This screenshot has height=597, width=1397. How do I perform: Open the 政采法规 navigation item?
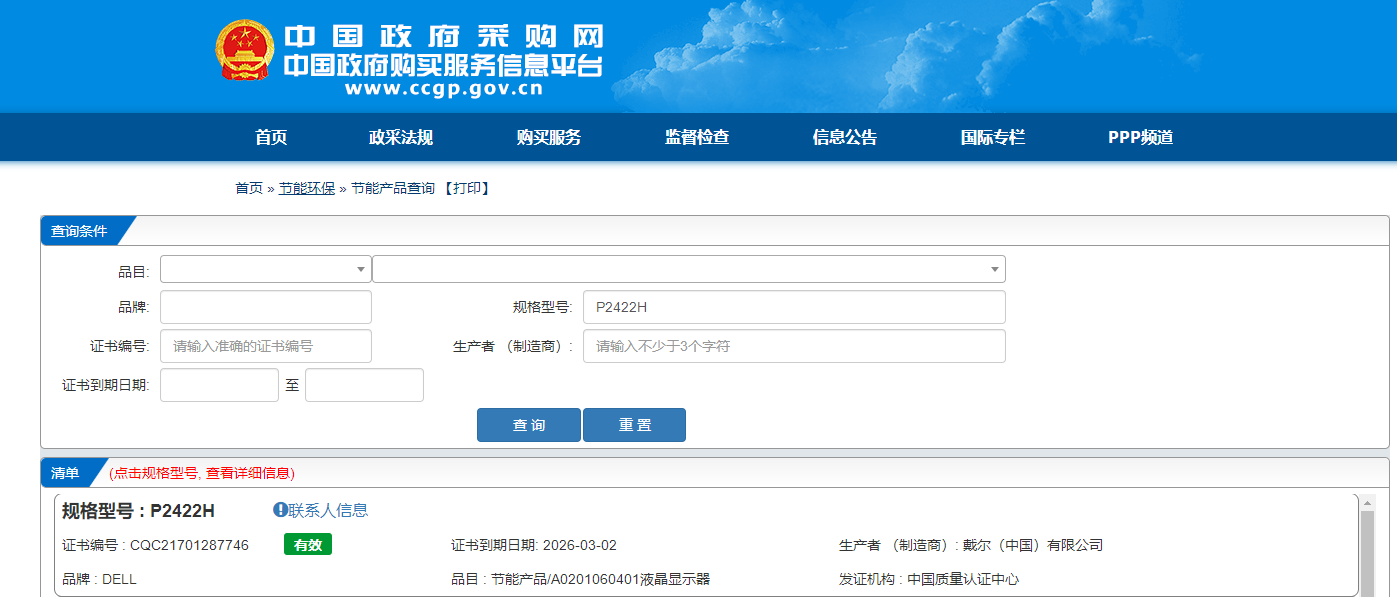(x=401, y=138)
